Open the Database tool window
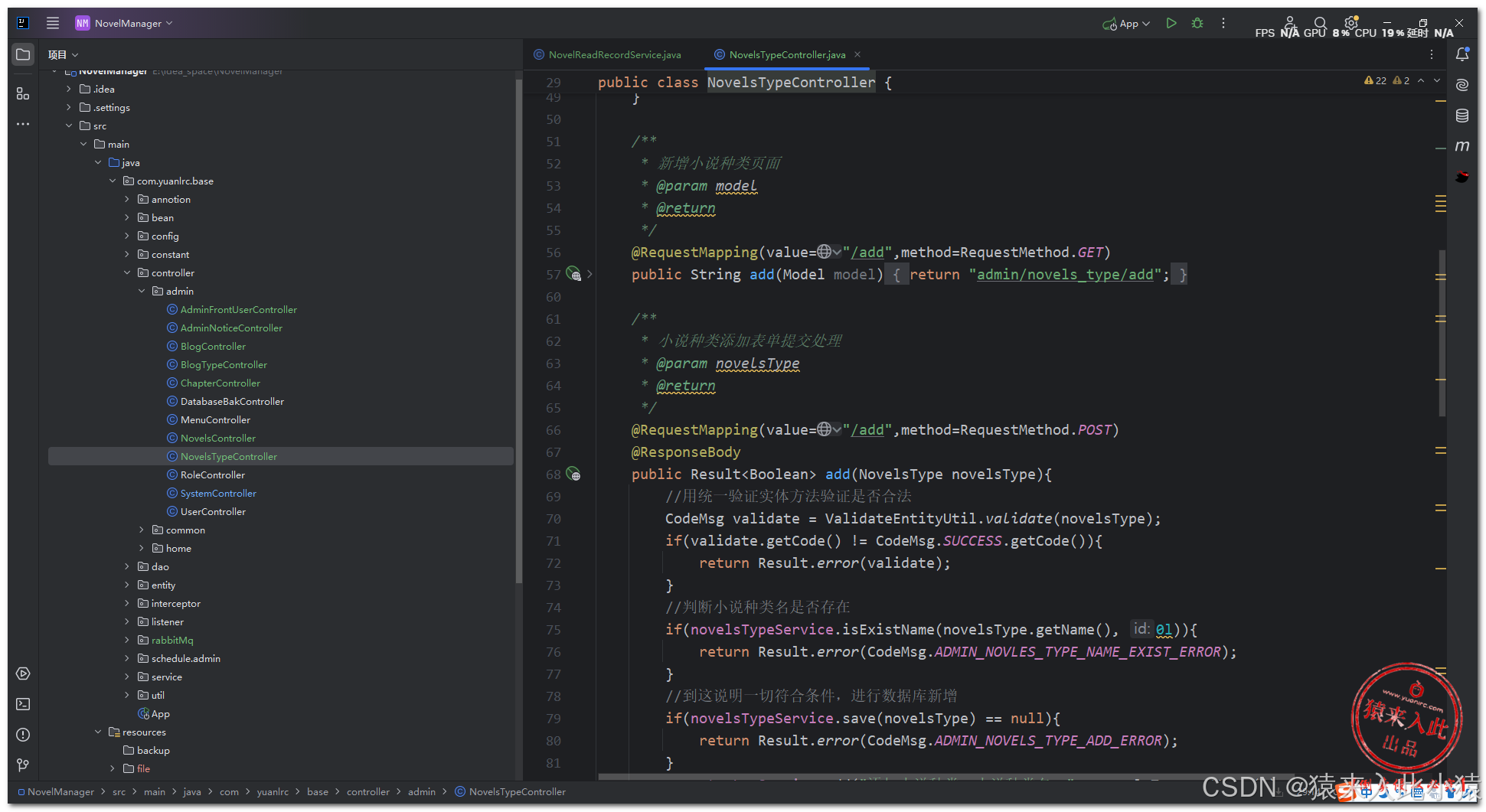The image size is (1486, 812). 1462,116
